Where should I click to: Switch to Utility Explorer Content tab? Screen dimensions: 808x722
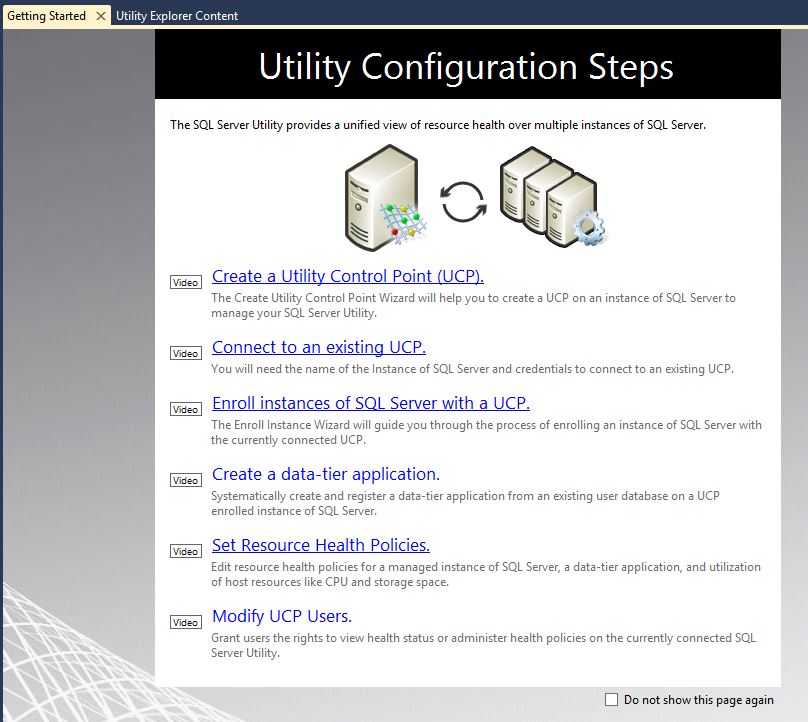coord(177,16)
